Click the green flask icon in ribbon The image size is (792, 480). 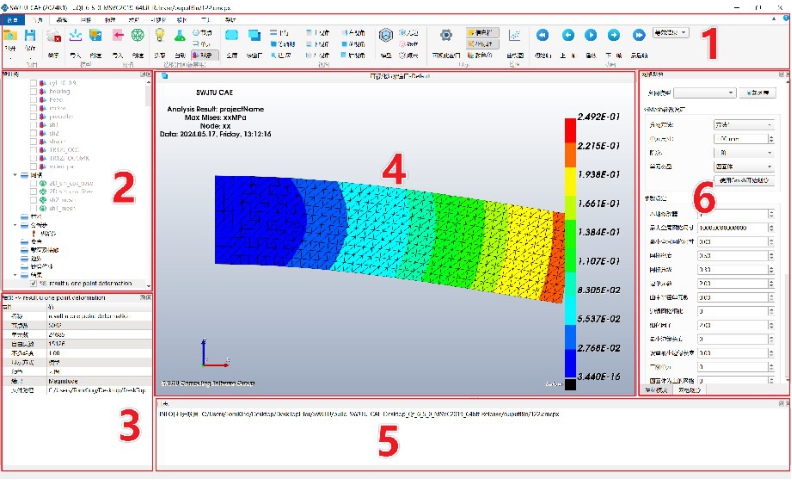[180, 35]
